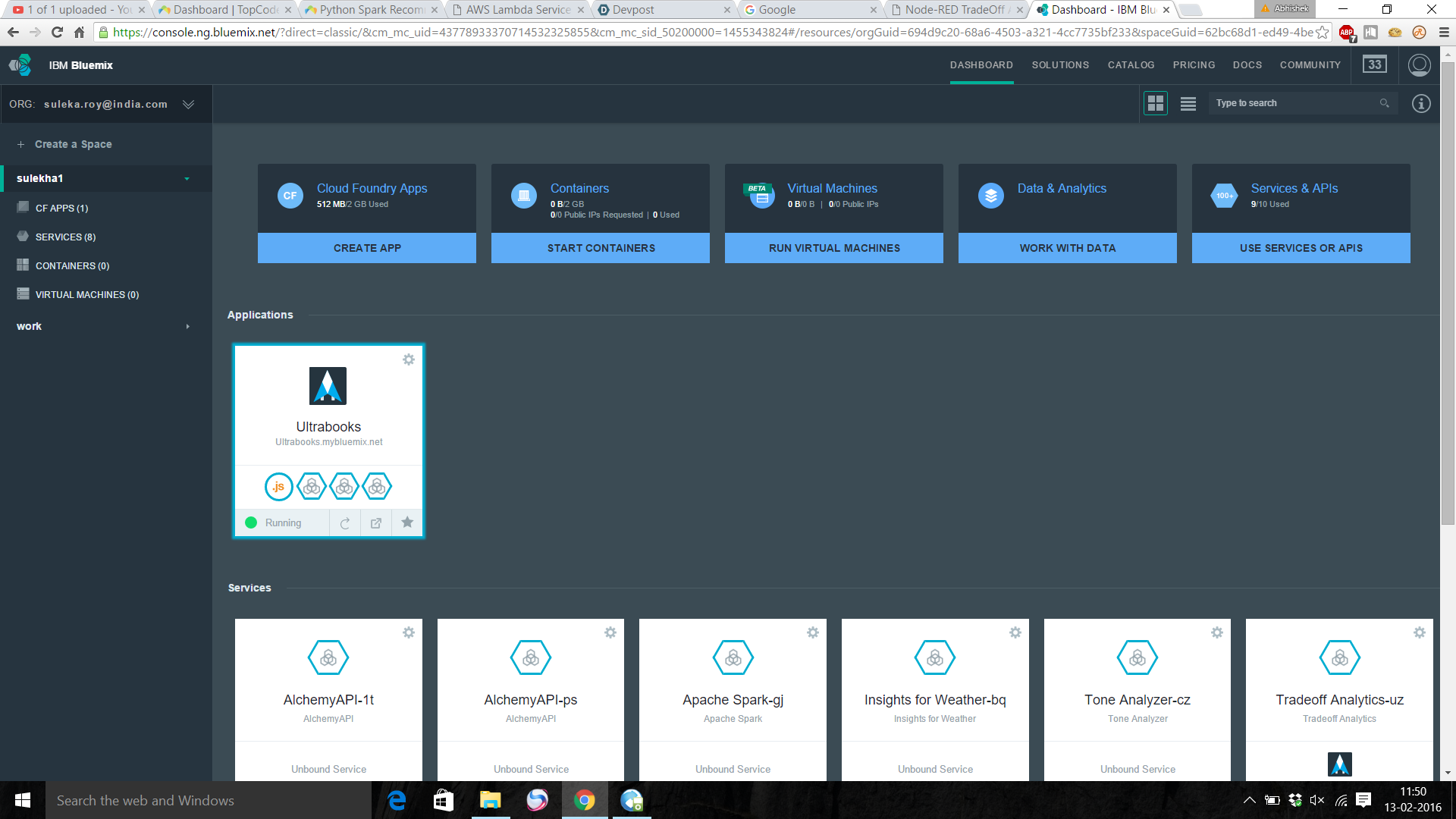
Task: Switch to tile grid view
Action: 1156,103
